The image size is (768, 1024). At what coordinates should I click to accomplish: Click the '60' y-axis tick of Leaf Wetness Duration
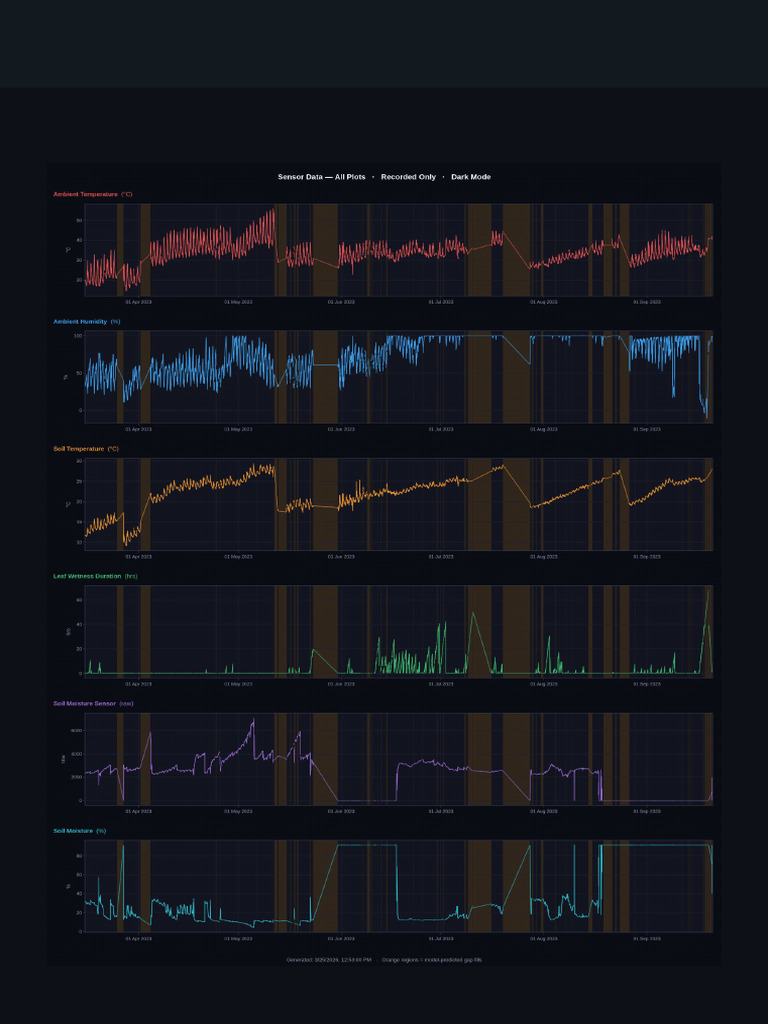78,600
